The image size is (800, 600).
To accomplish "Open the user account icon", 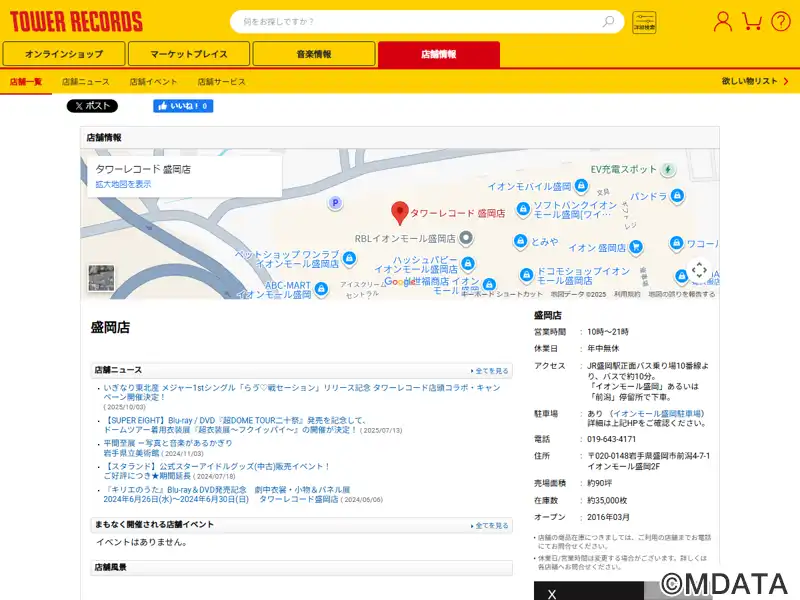I will coord(722,21).
